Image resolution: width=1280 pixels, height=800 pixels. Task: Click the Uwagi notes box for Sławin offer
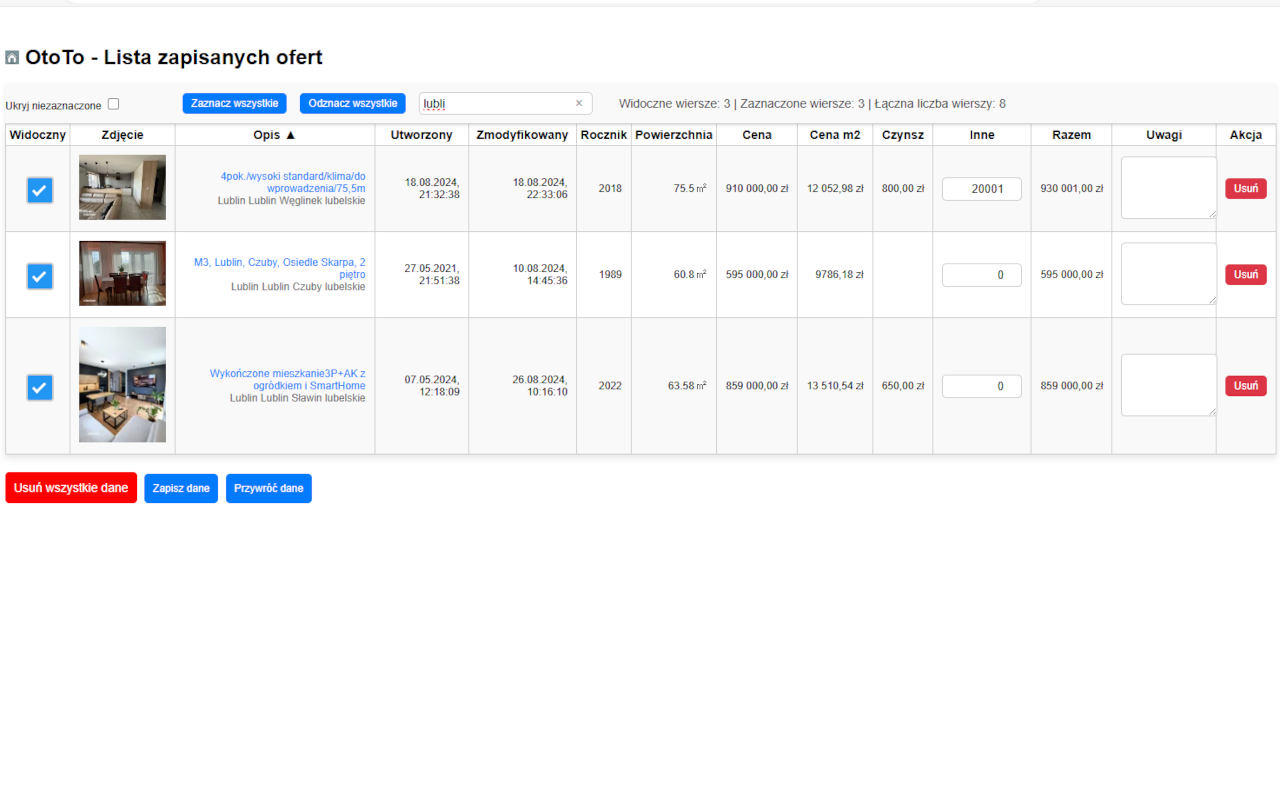1169,385
